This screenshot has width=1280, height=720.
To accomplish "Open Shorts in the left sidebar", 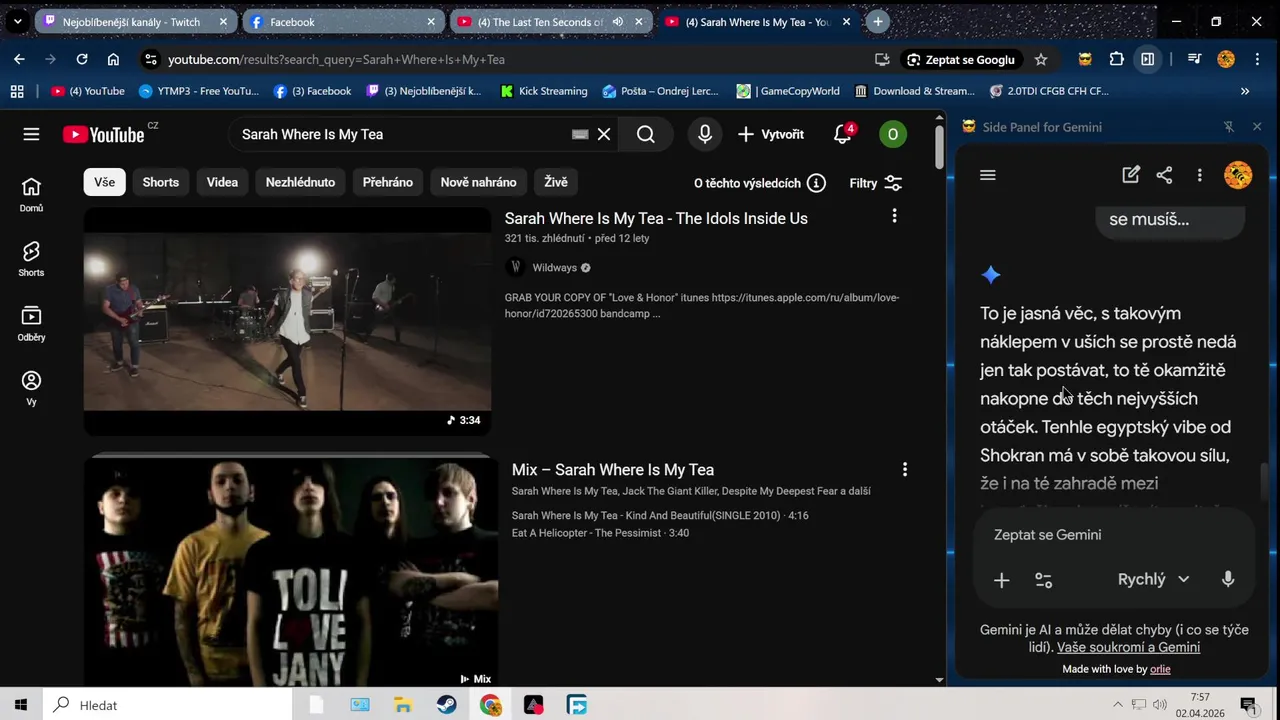I will coord(31,259).
